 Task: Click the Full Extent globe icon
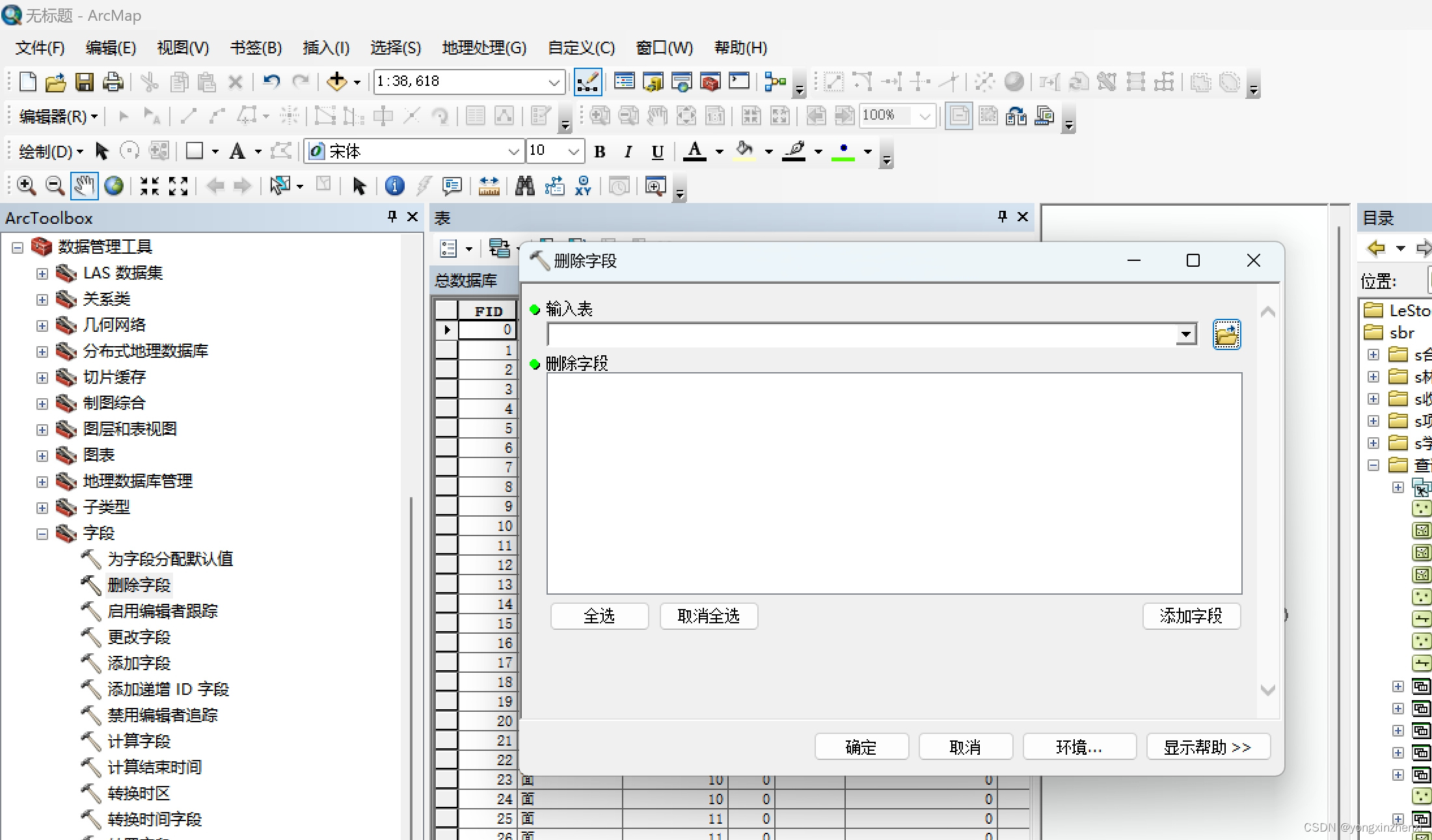coord(114,186)
